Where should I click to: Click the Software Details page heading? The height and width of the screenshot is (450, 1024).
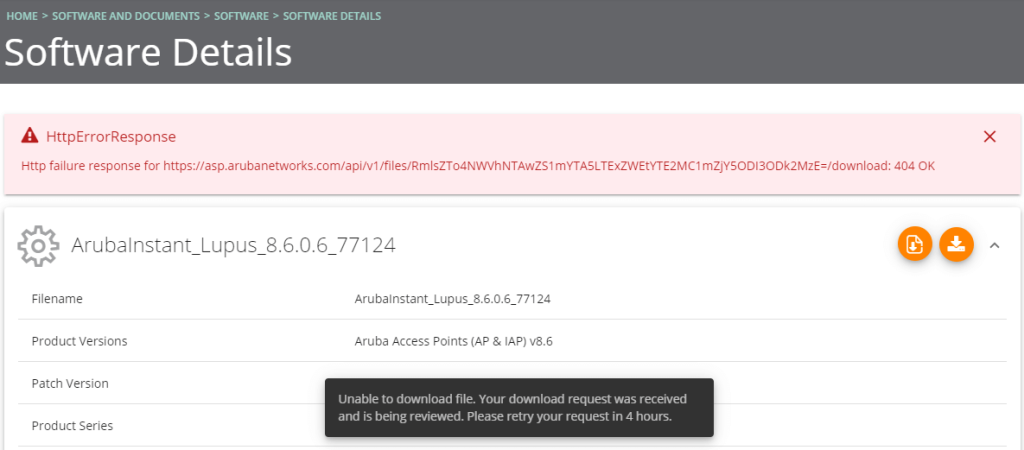[x=148, y=52]
